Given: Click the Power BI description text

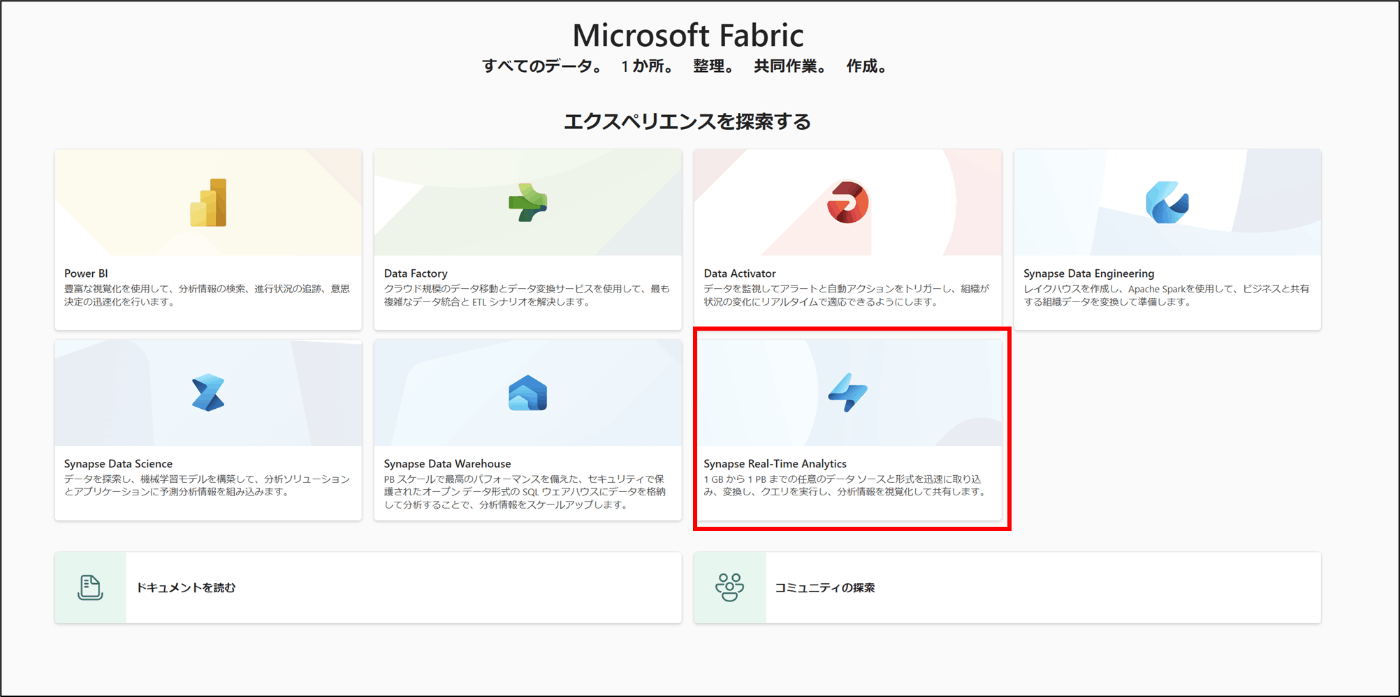Looking at the screenshot, I should point(207,295).
